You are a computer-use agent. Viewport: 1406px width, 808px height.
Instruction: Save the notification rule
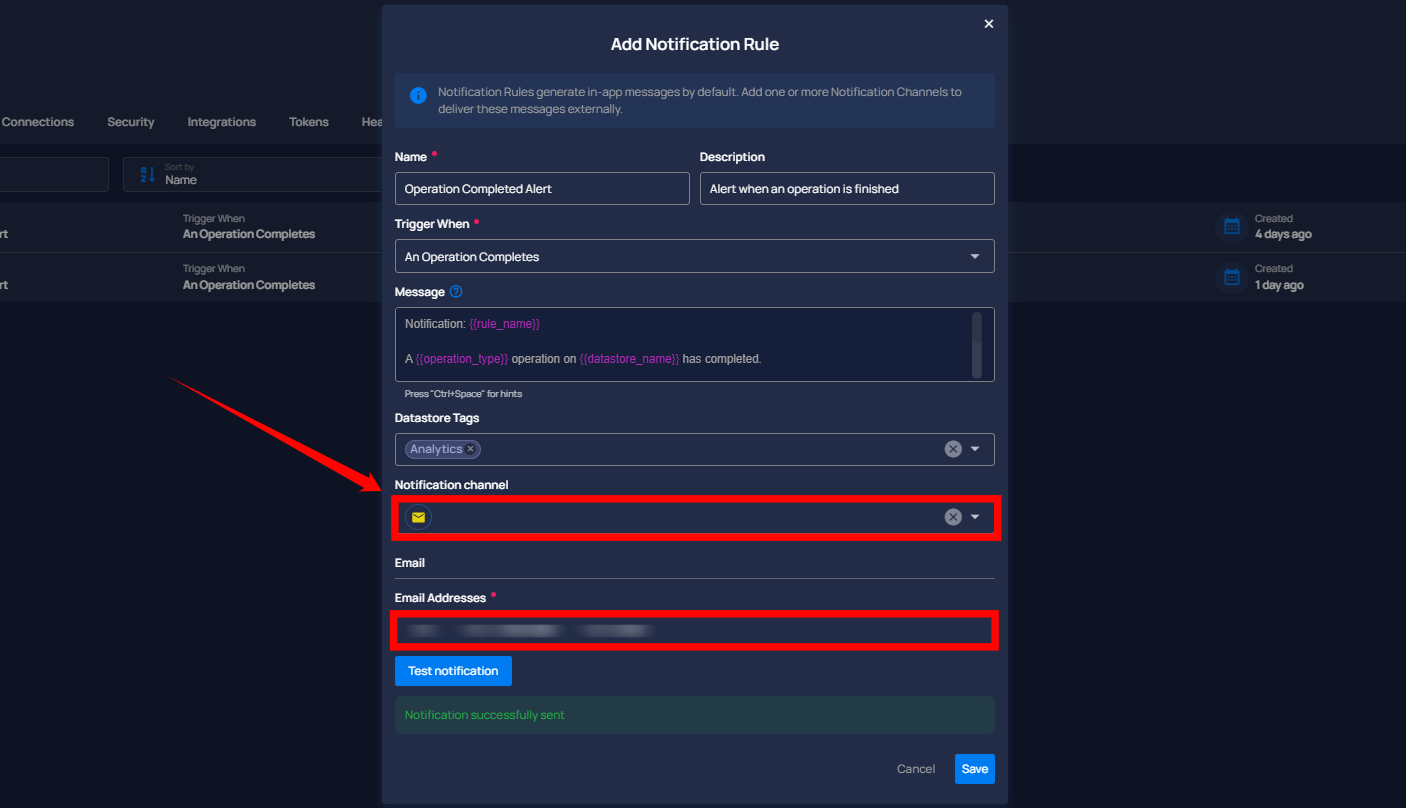975,769
